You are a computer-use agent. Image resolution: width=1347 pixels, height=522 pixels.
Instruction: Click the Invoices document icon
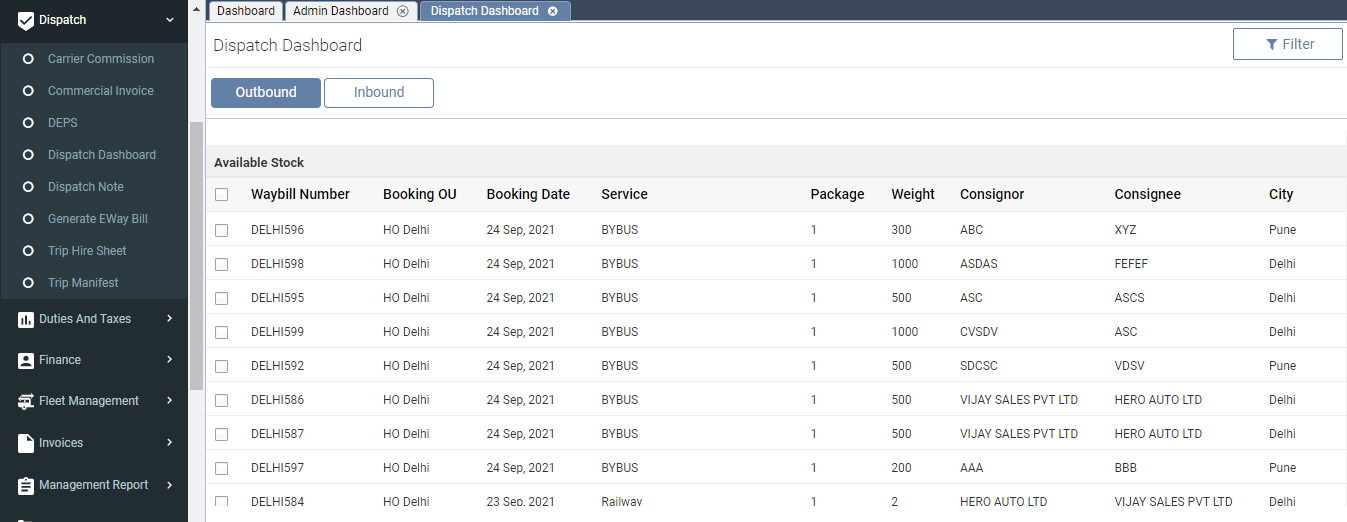click(26, 443)
